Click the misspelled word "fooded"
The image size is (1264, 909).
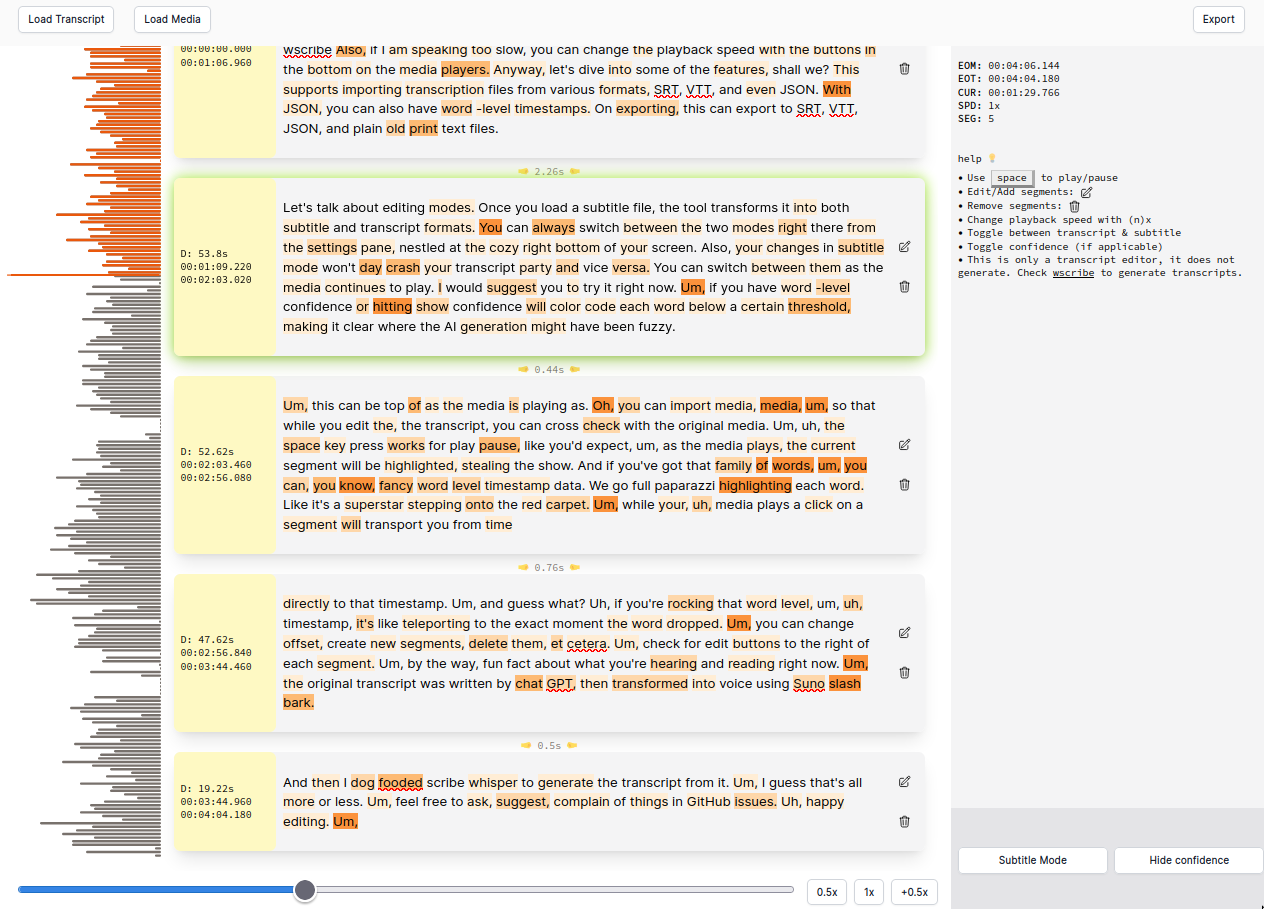click(x=400, y=782)
